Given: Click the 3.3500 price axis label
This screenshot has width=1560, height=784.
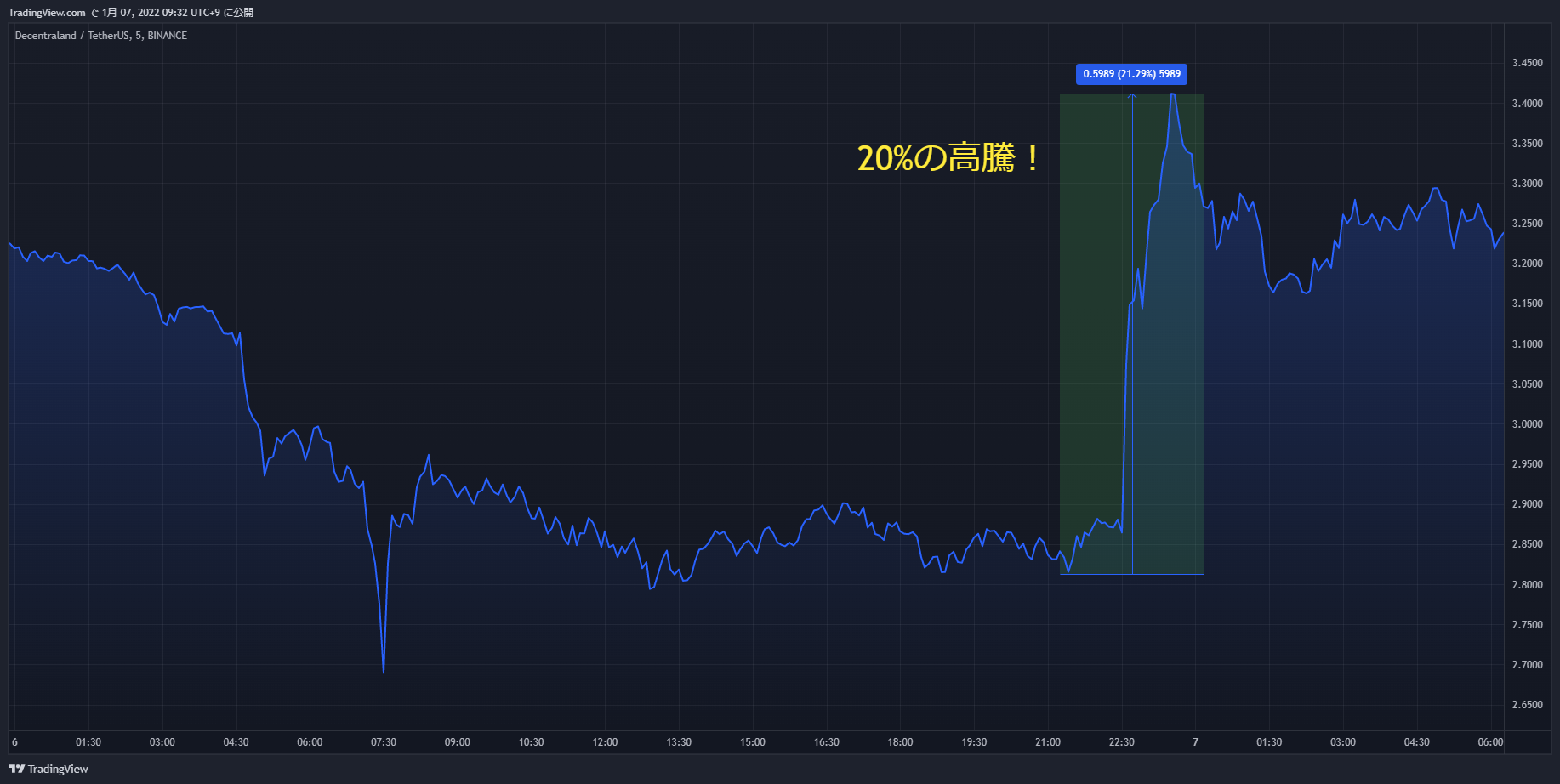Looking at the screenshot, I should [1527, 144].
